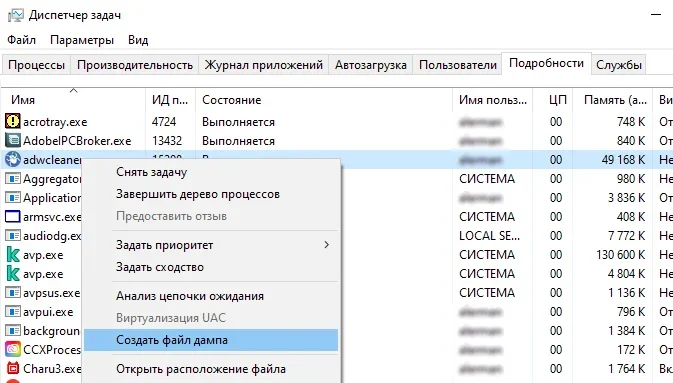673x383 pixels.
Task: Click the Application process icon
Action: [12, 198]
